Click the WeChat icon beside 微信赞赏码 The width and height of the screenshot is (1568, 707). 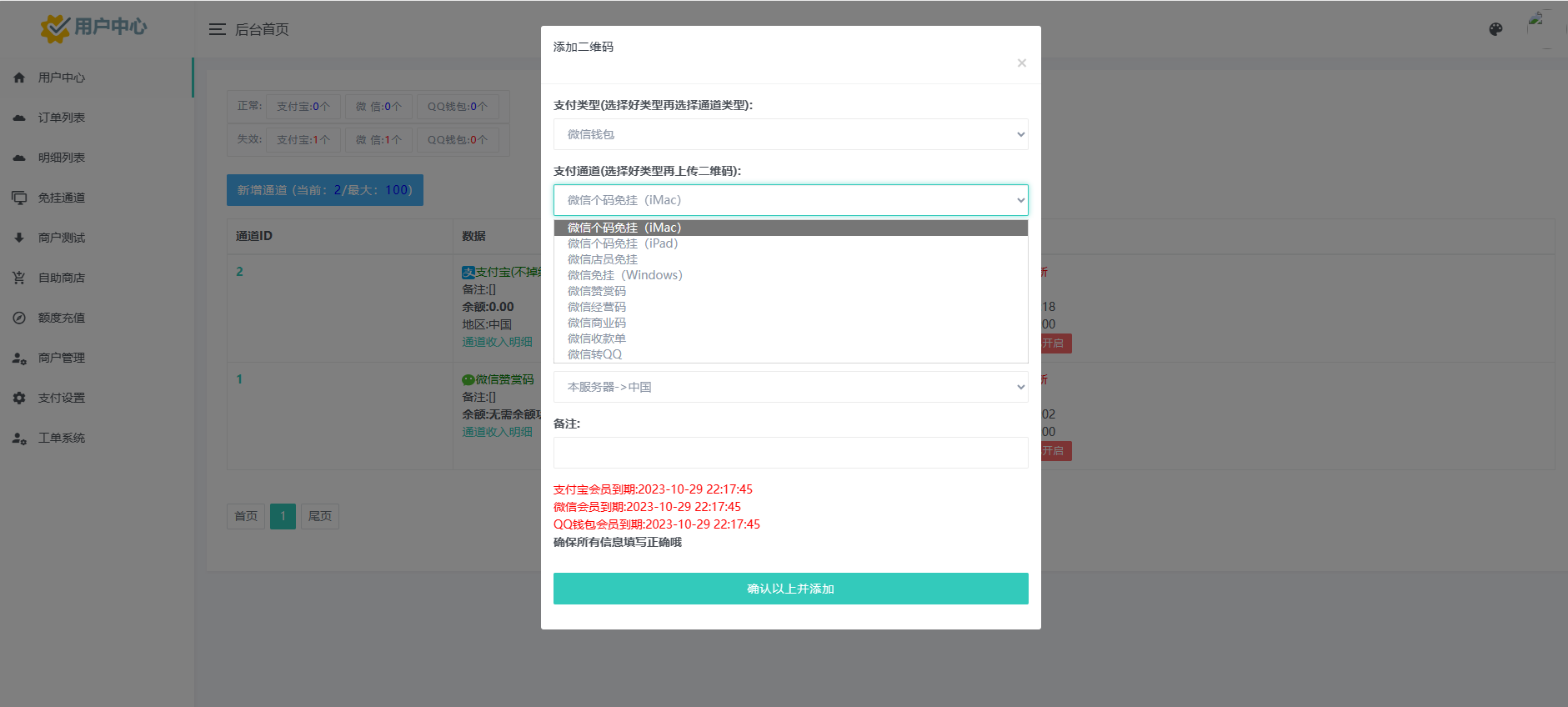coord(468,380)
